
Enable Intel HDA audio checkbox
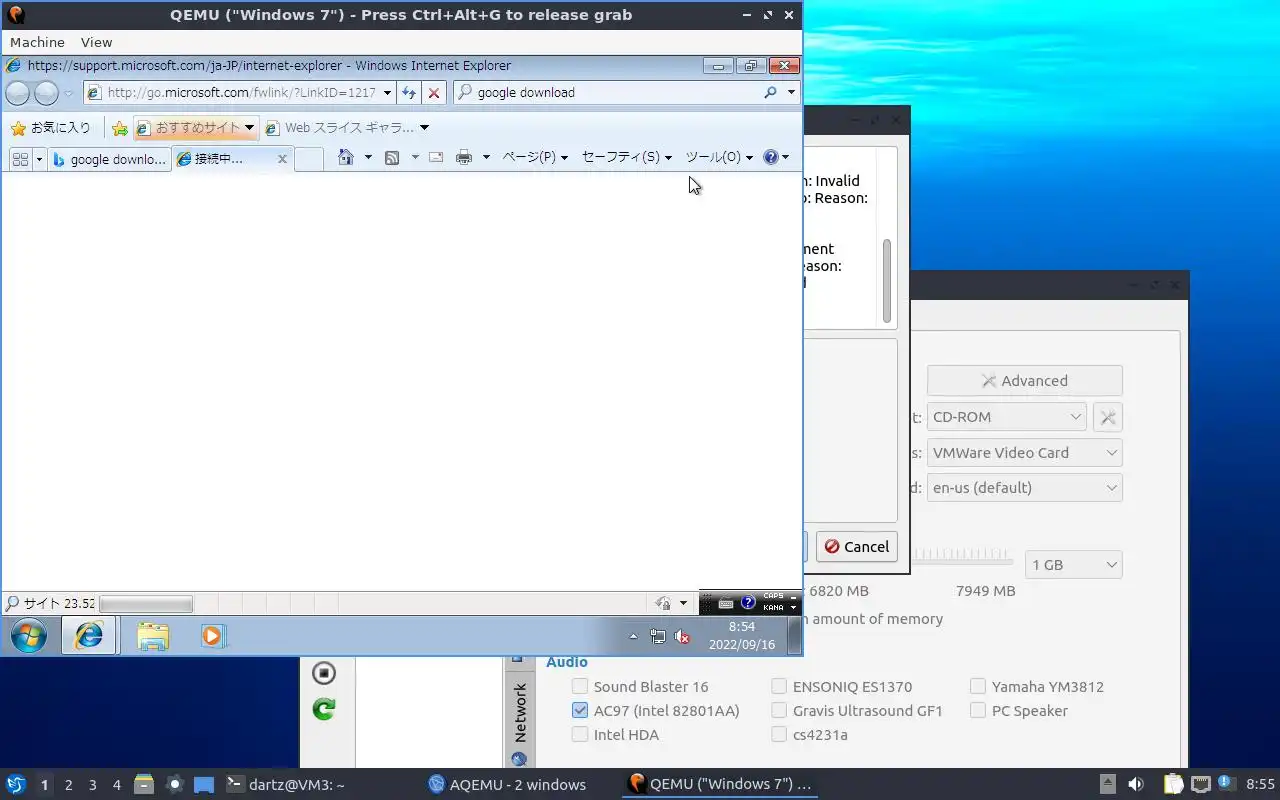(580, 735)
